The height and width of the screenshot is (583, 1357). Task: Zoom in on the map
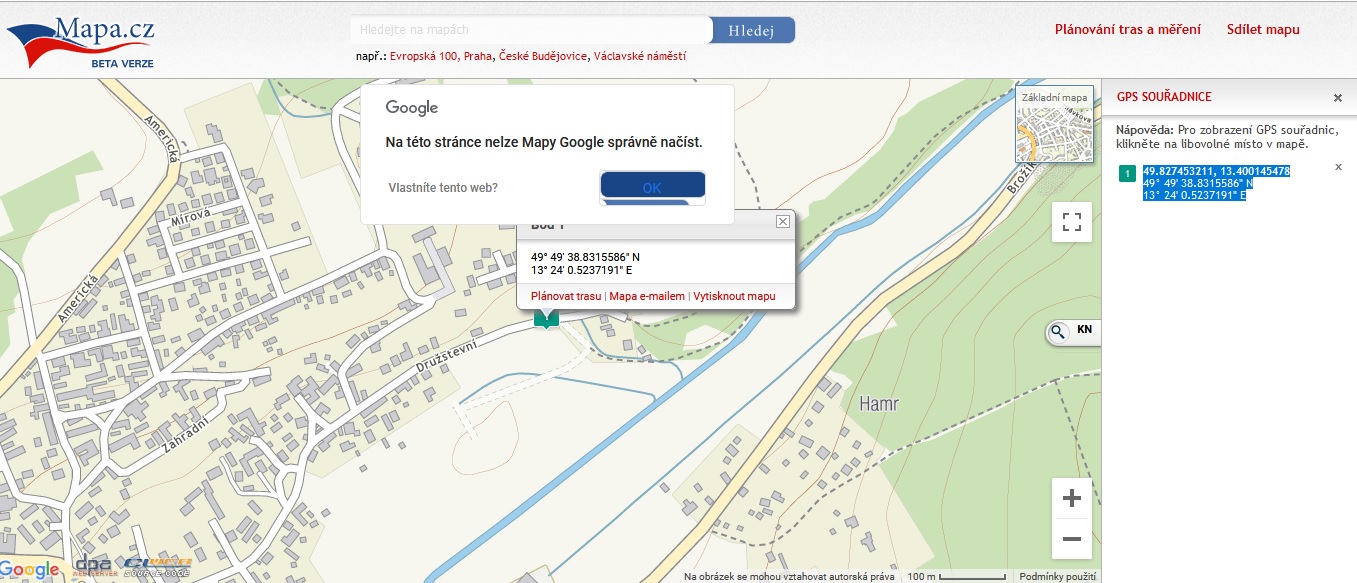pyautogui.click(x=1072, y=498)
